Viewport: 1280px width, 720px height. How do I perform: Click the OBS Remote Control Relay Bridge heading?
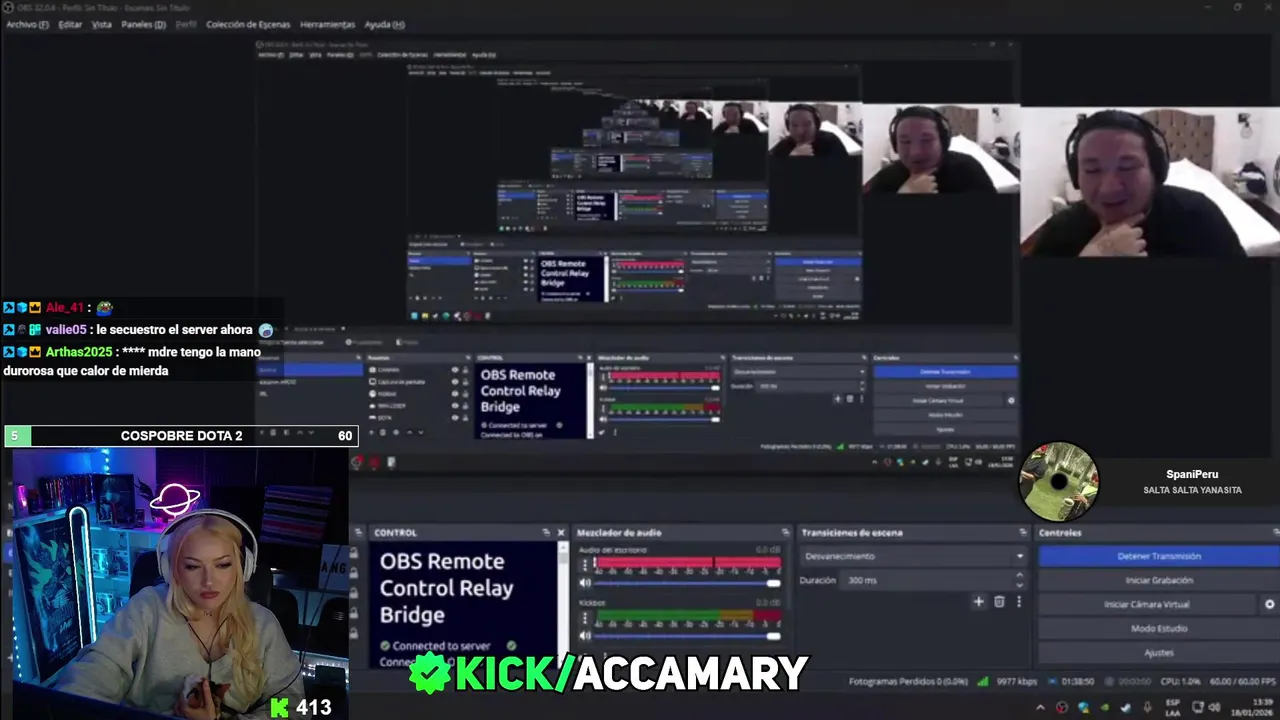[x=447, y=588]
